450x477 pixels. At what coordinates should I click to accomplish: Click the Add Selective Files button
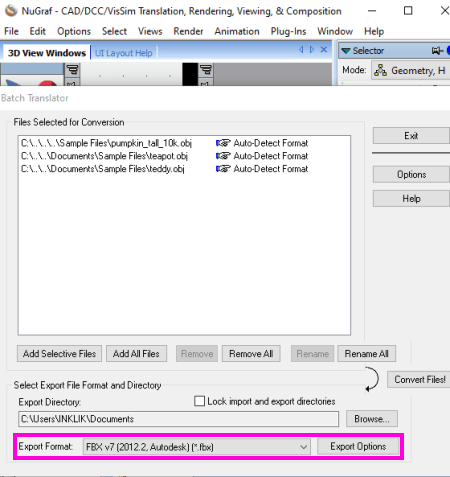click(59, 354)
